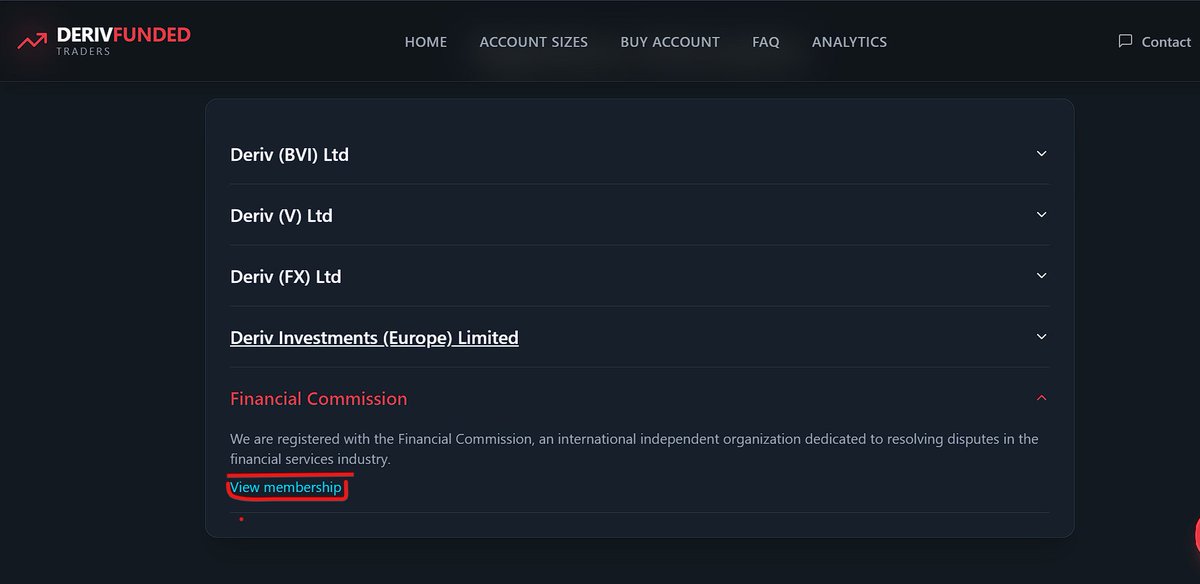Open the HOME nav item
This screenshot has width=1200, height=584.
[x=426, y=42]
